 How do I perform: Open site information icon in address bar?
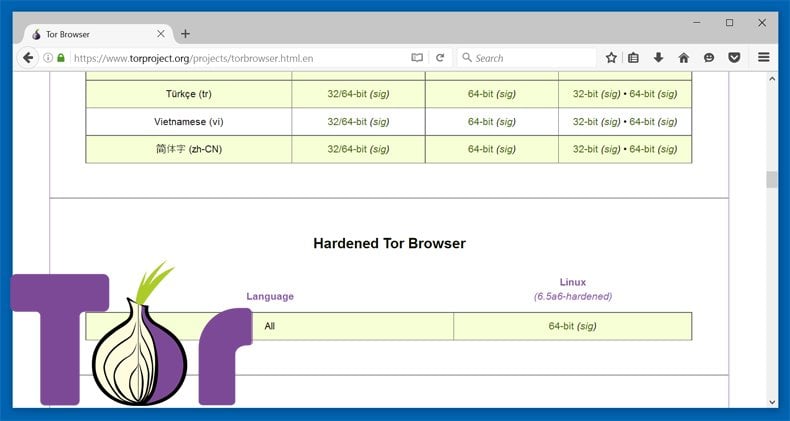(x=48, y=58)
